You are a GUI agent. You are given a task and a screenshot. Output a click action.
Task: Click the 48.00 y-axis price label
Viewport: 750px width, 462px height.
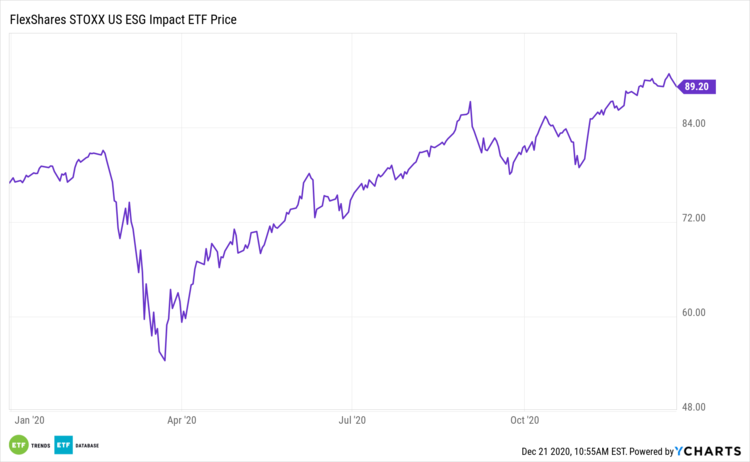tap(694, 407)
